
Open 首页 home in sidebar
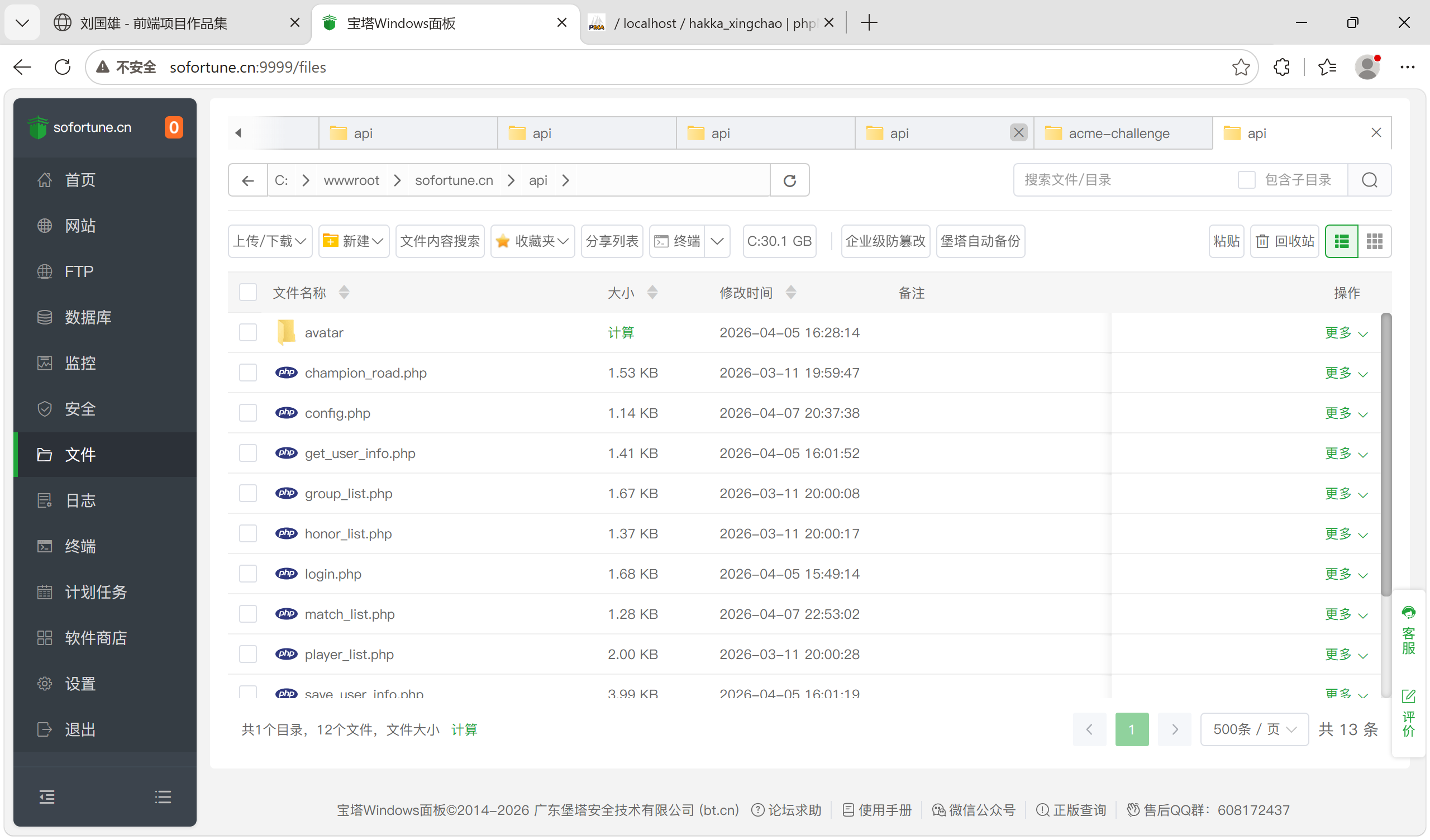[105, 180]
